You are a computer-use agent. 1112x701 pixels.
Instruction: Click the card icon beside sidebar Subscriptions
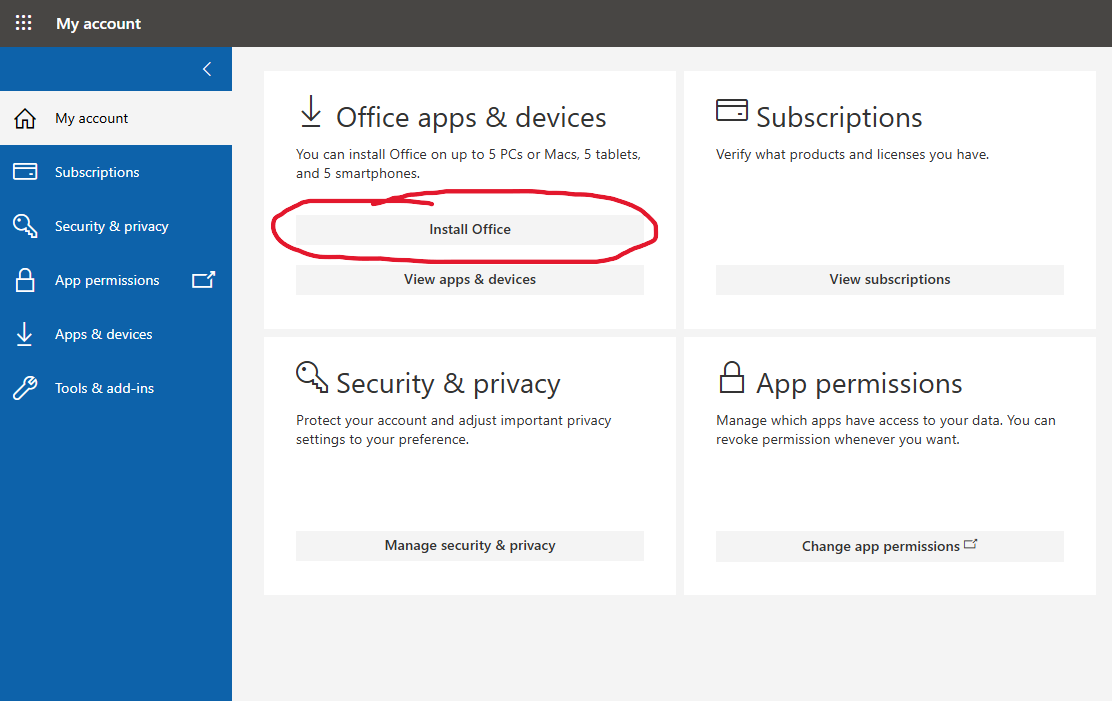click(x=25, y=172)
